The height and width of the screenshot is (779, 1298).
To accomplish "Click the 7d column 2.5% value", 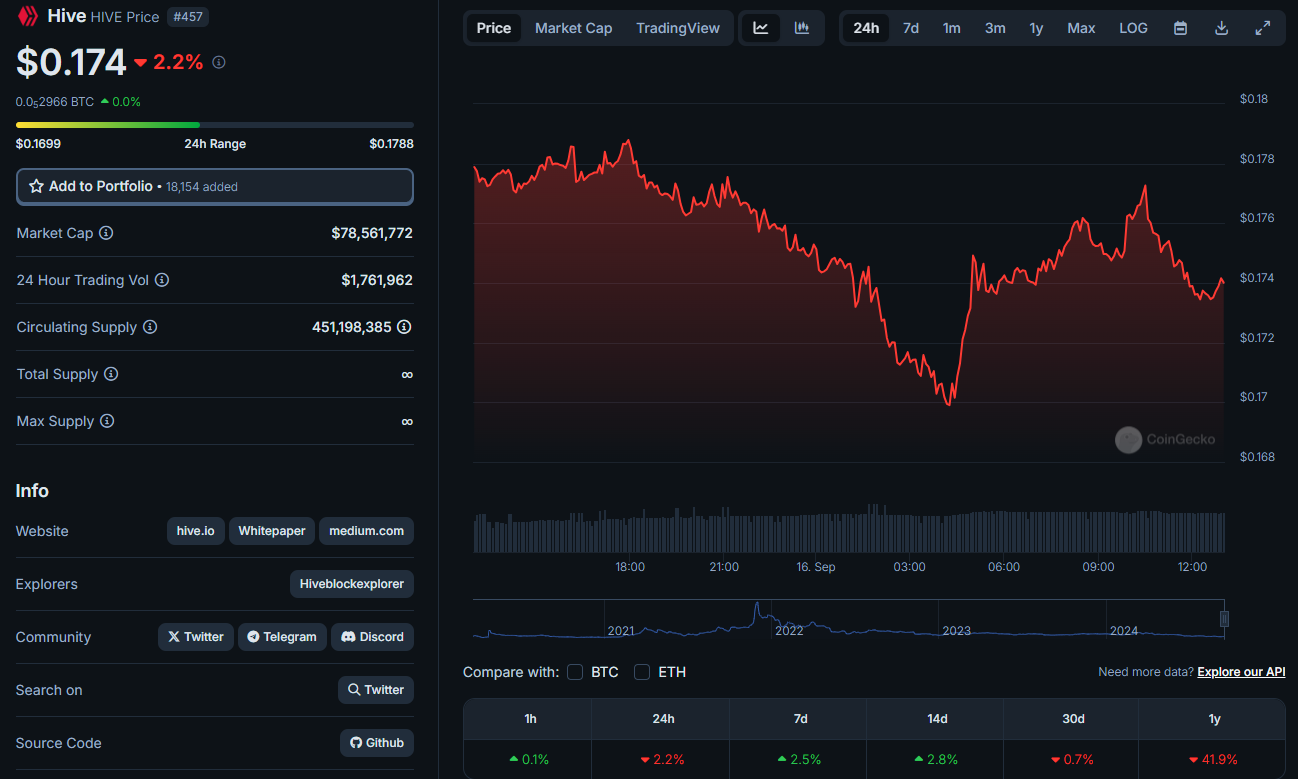I will 798,759.
